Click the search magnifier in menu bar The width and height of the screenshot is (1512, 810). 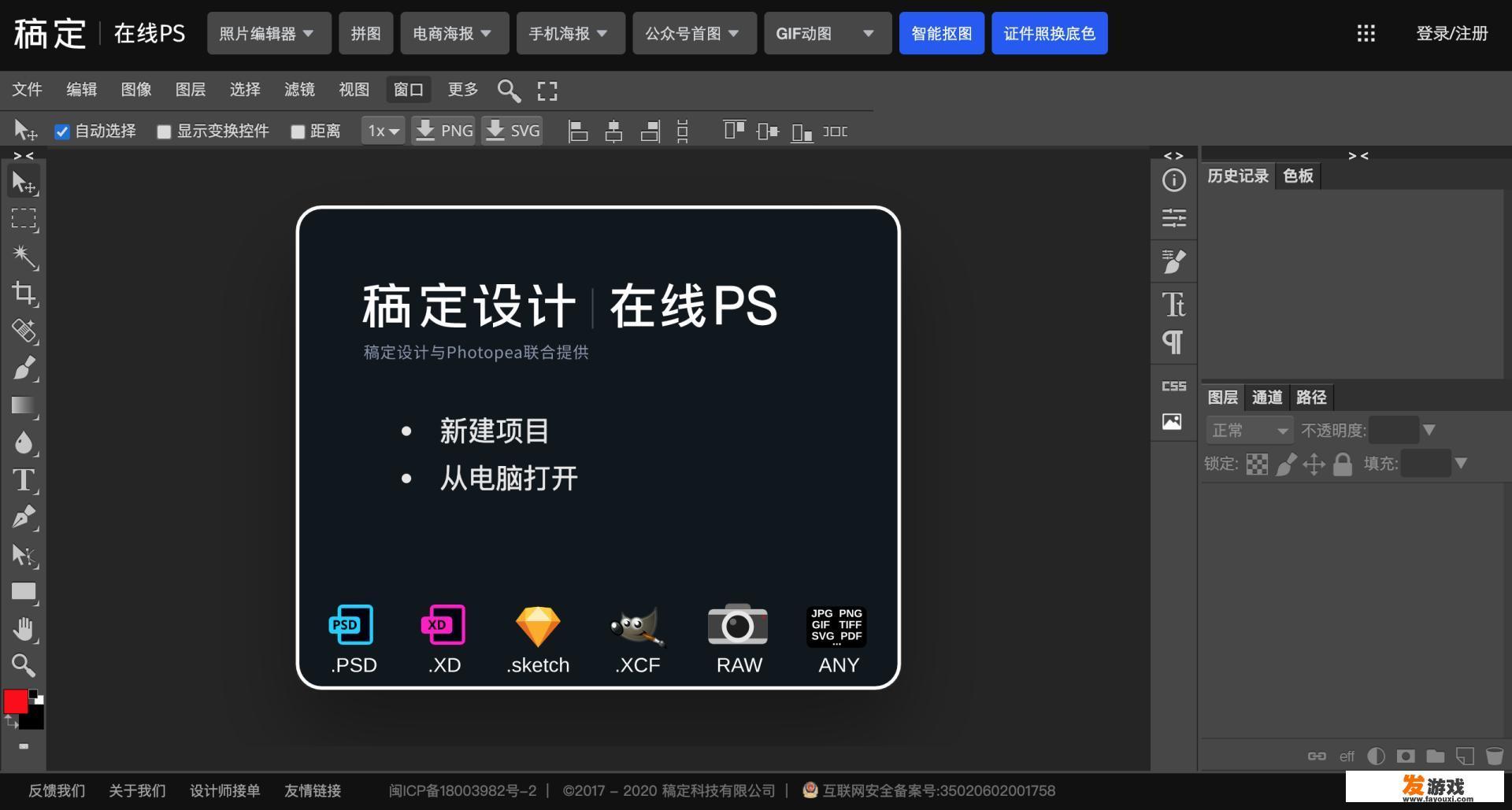[509, 91]
